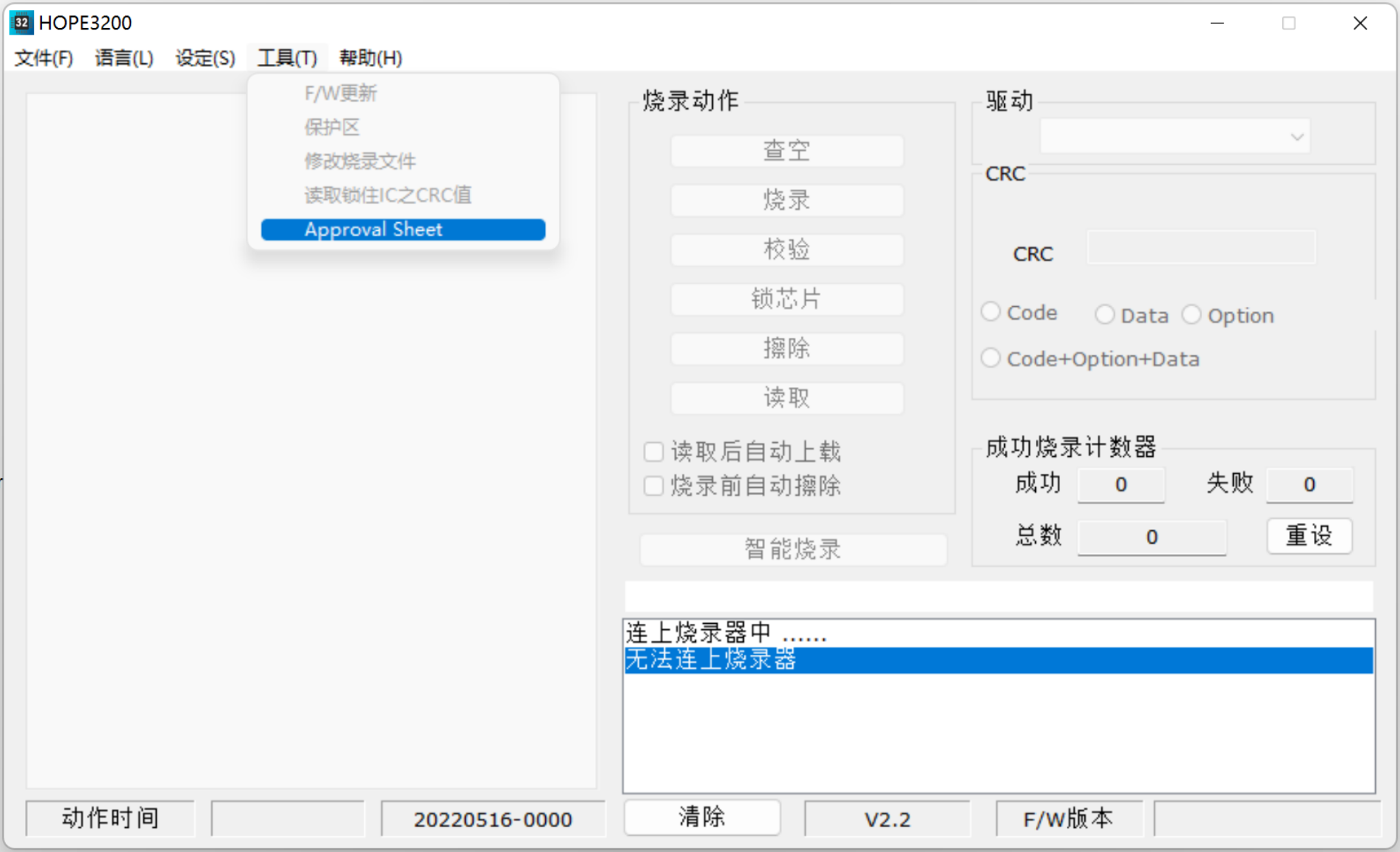Select the Code+Option+Data radio button
This screenshot has height=852, width=1400.
click(x=991, y=358)
